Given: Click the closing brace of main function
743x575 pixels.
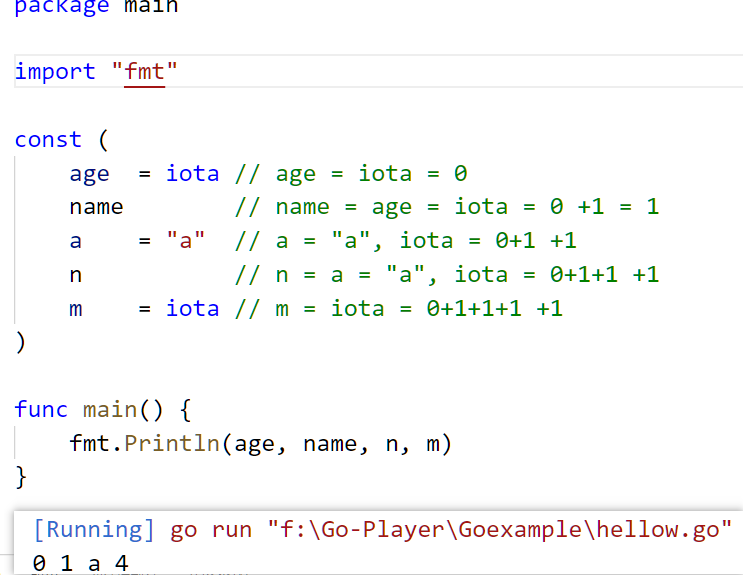Looking at the screenshot, I should tap(21, 477).
